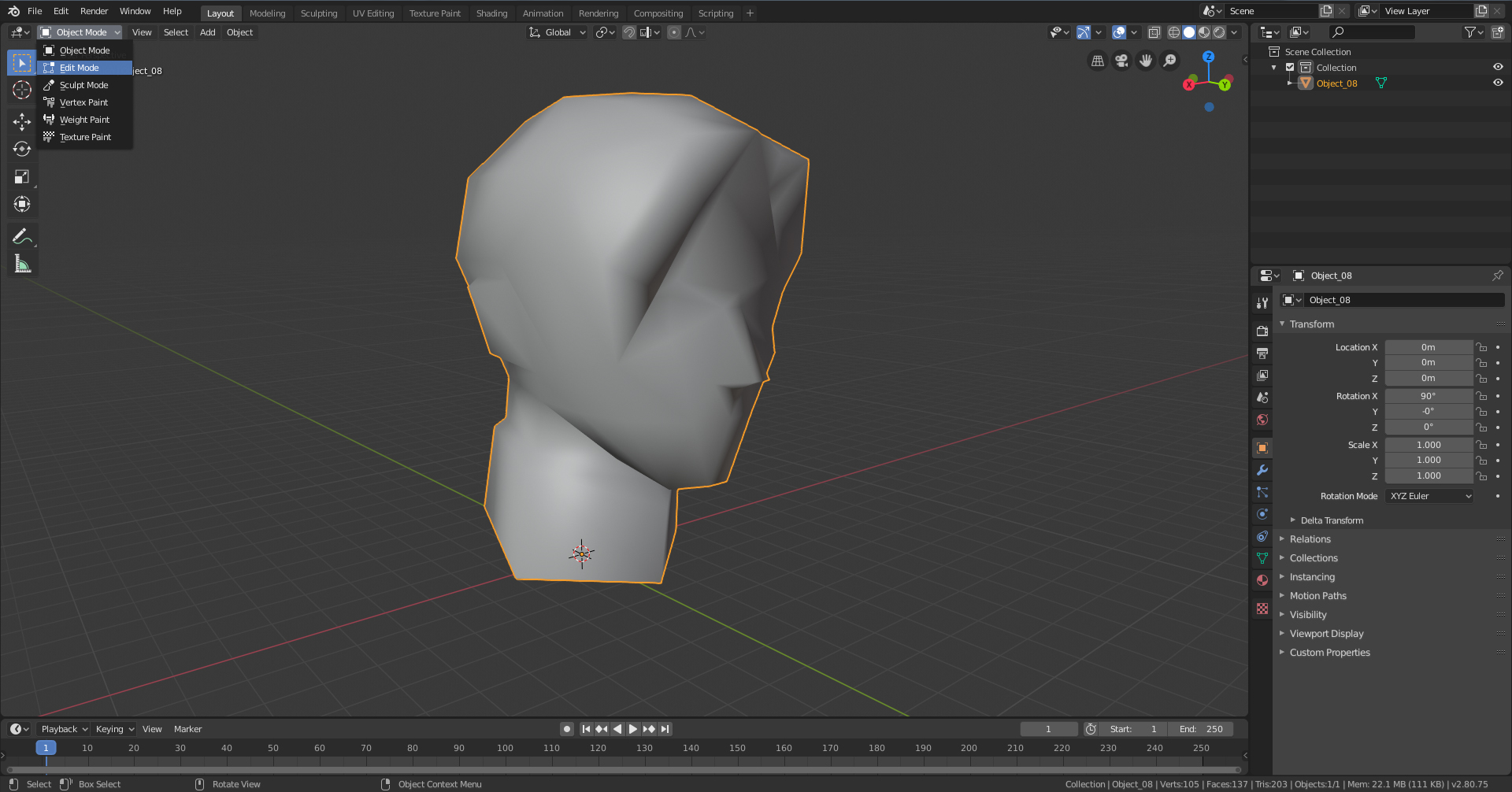Open Global transform orientation dropdown
This screenshot has height=792, width=1512.
(x=558, y=32)
